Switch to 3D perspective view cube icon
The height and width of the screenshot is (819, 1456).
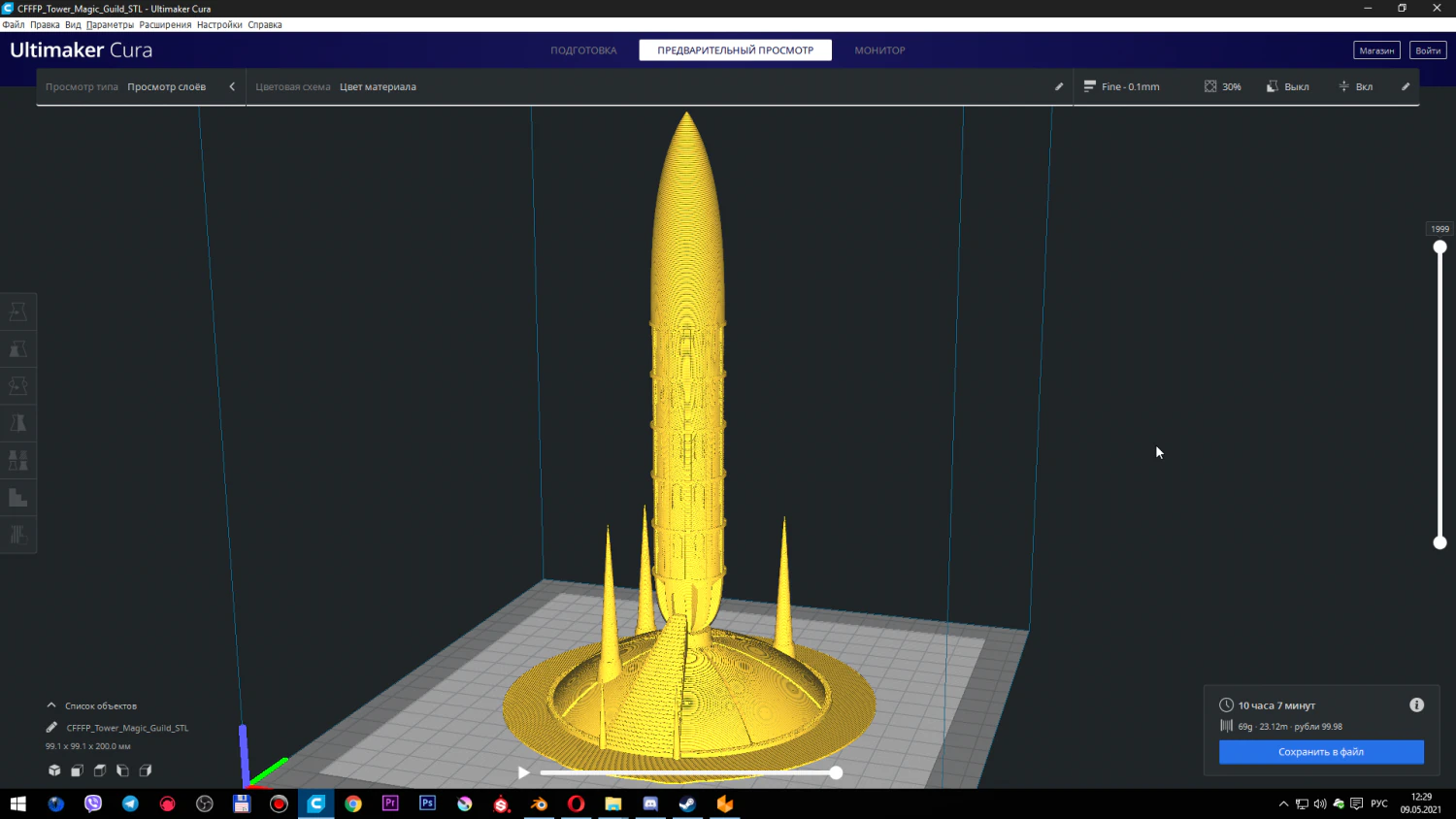coord(54,770)
